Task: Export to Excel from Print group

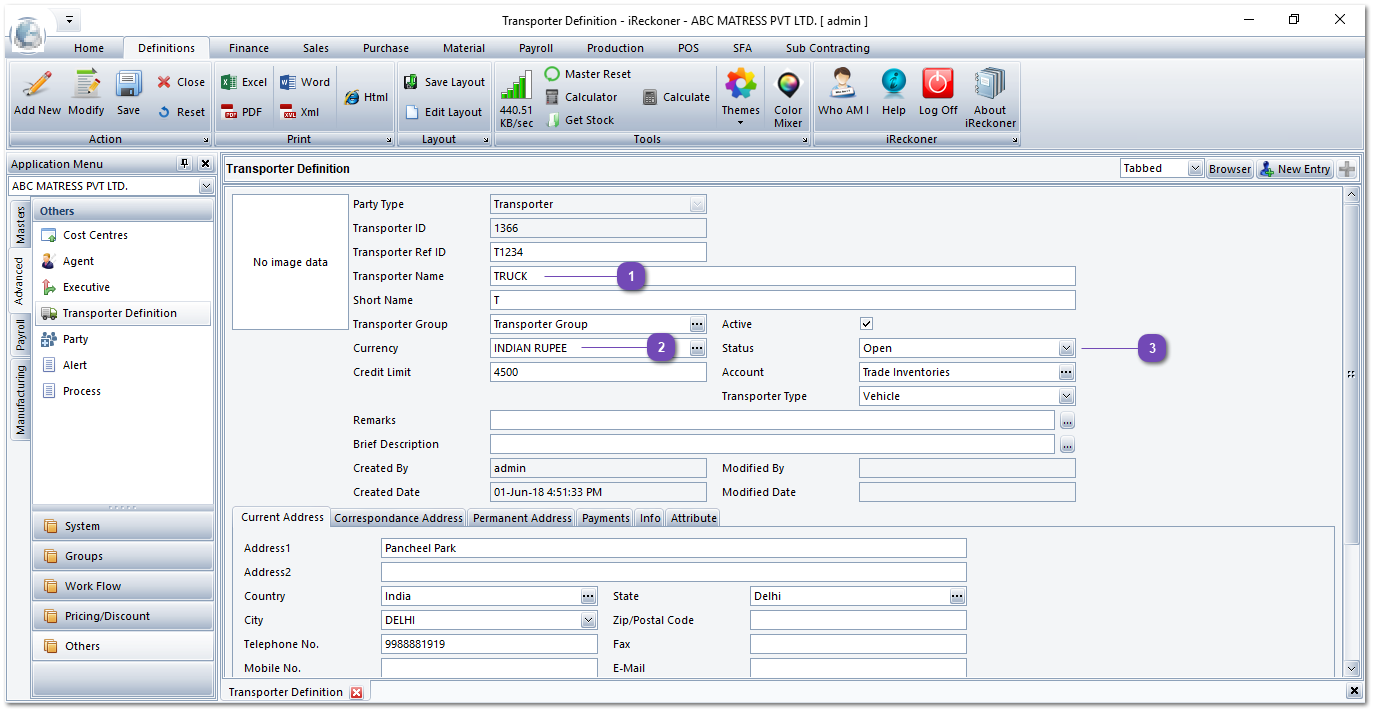Action: 244,82
